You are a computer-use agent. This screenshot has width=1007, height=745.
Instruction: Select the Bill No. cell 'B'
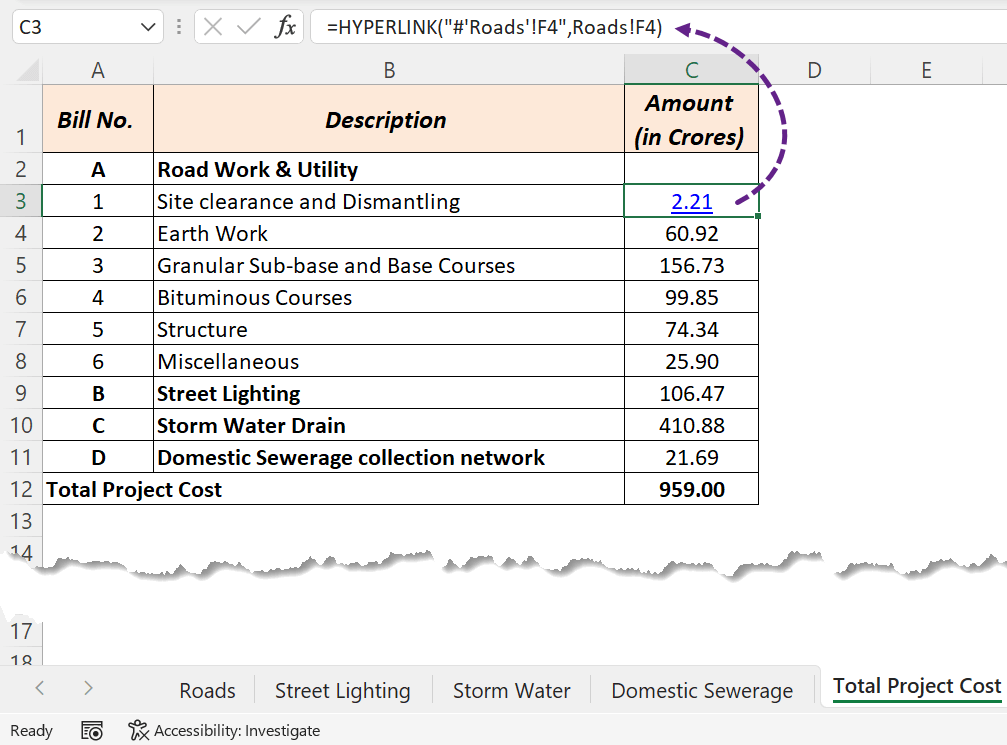(x=98, y=393)
